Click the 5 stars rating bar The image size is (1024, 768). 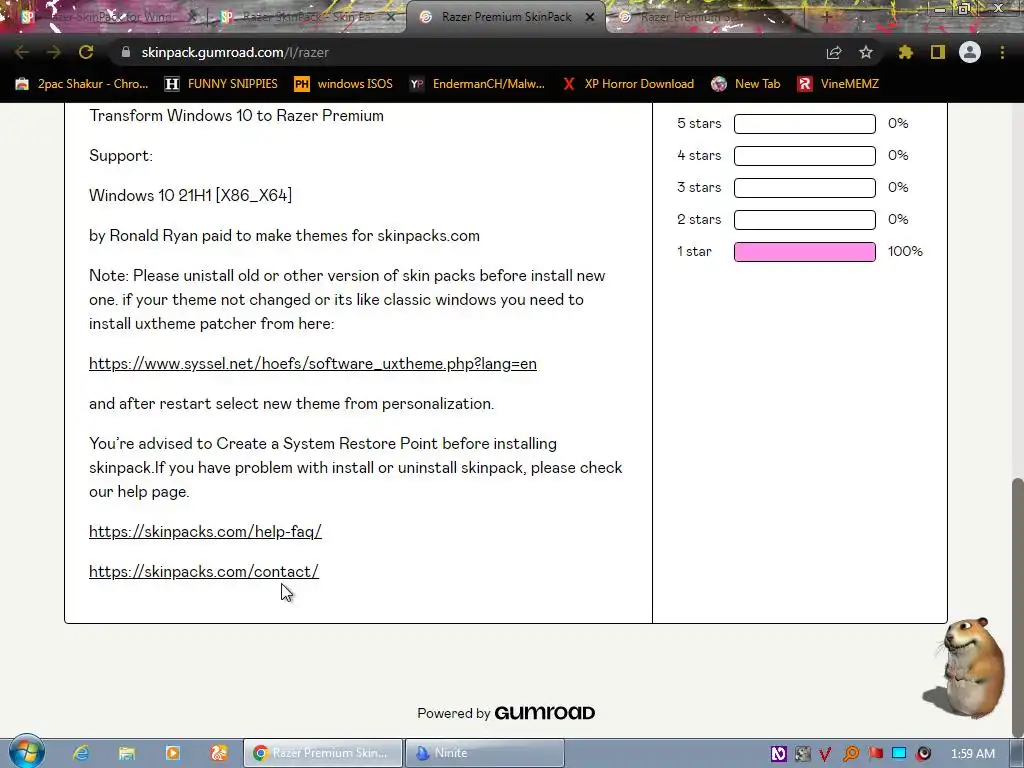tap(805, 123)
